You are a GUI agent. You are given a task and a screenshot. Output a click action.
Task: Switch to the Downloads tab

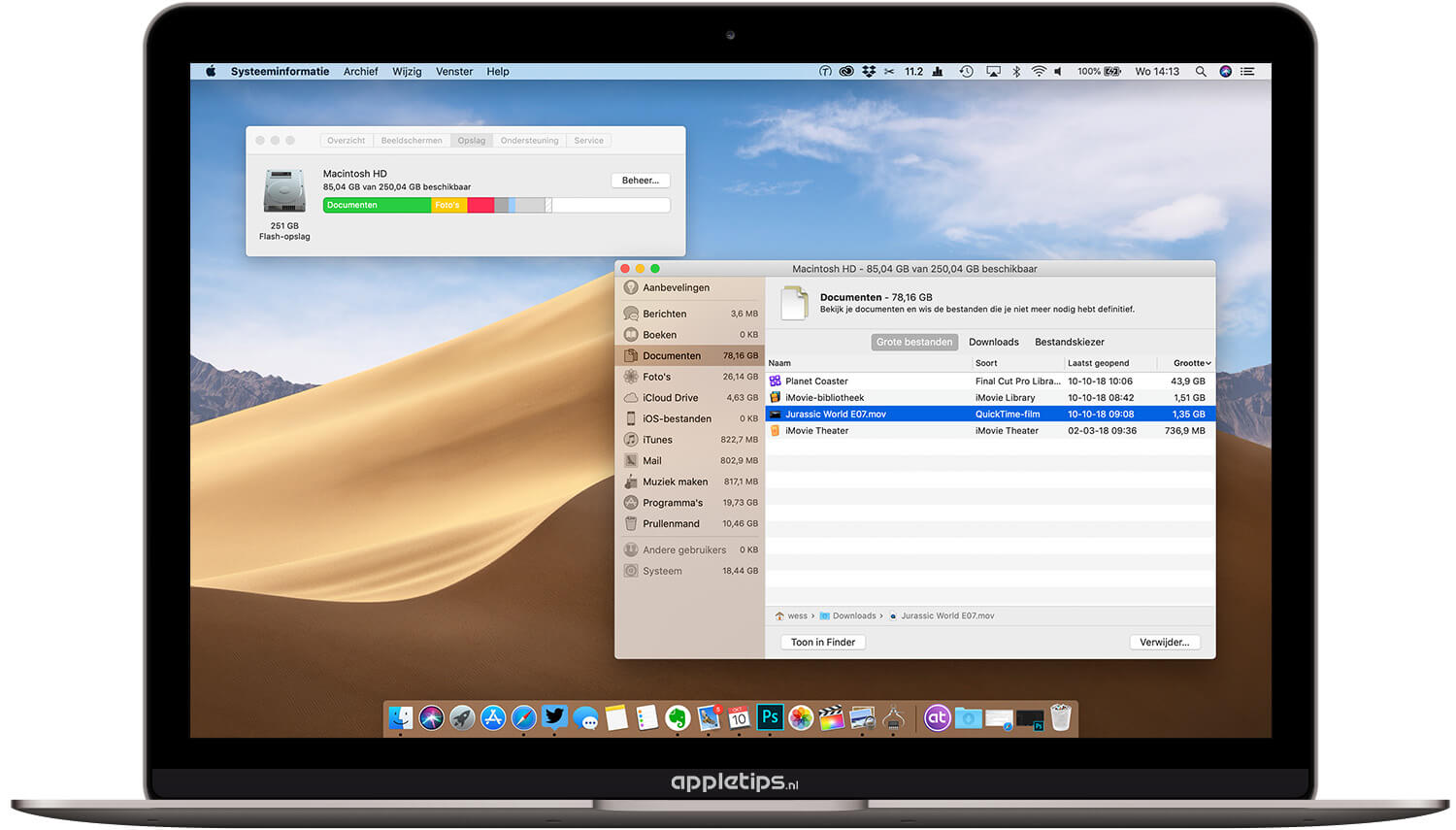pyautogui.click(x=993, y=342)
